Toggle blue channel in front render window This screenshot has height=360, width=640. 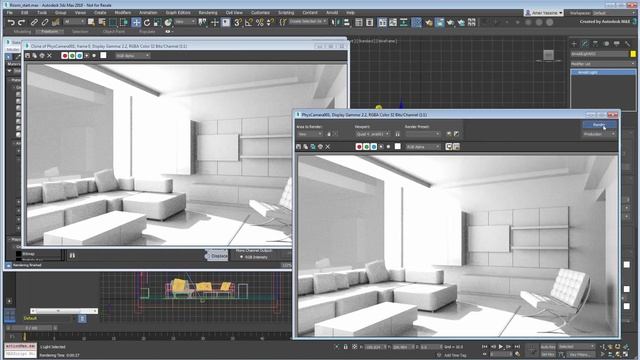(x=373, y=147)
